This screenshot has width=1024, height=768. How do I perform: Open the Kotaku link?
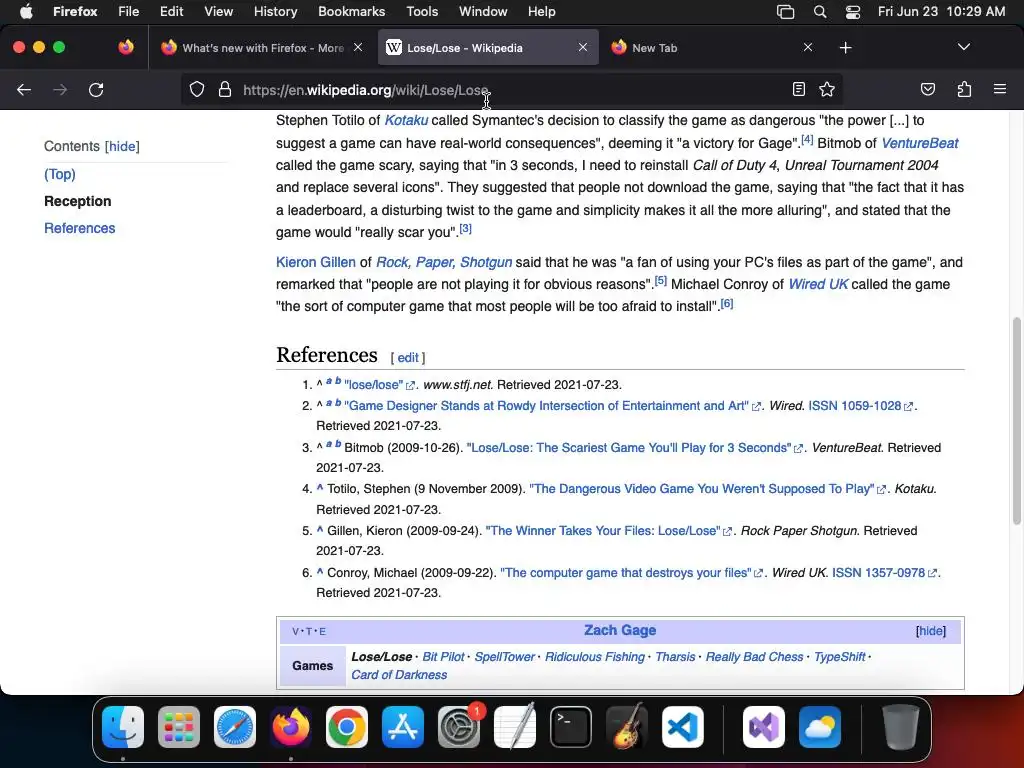406,120
